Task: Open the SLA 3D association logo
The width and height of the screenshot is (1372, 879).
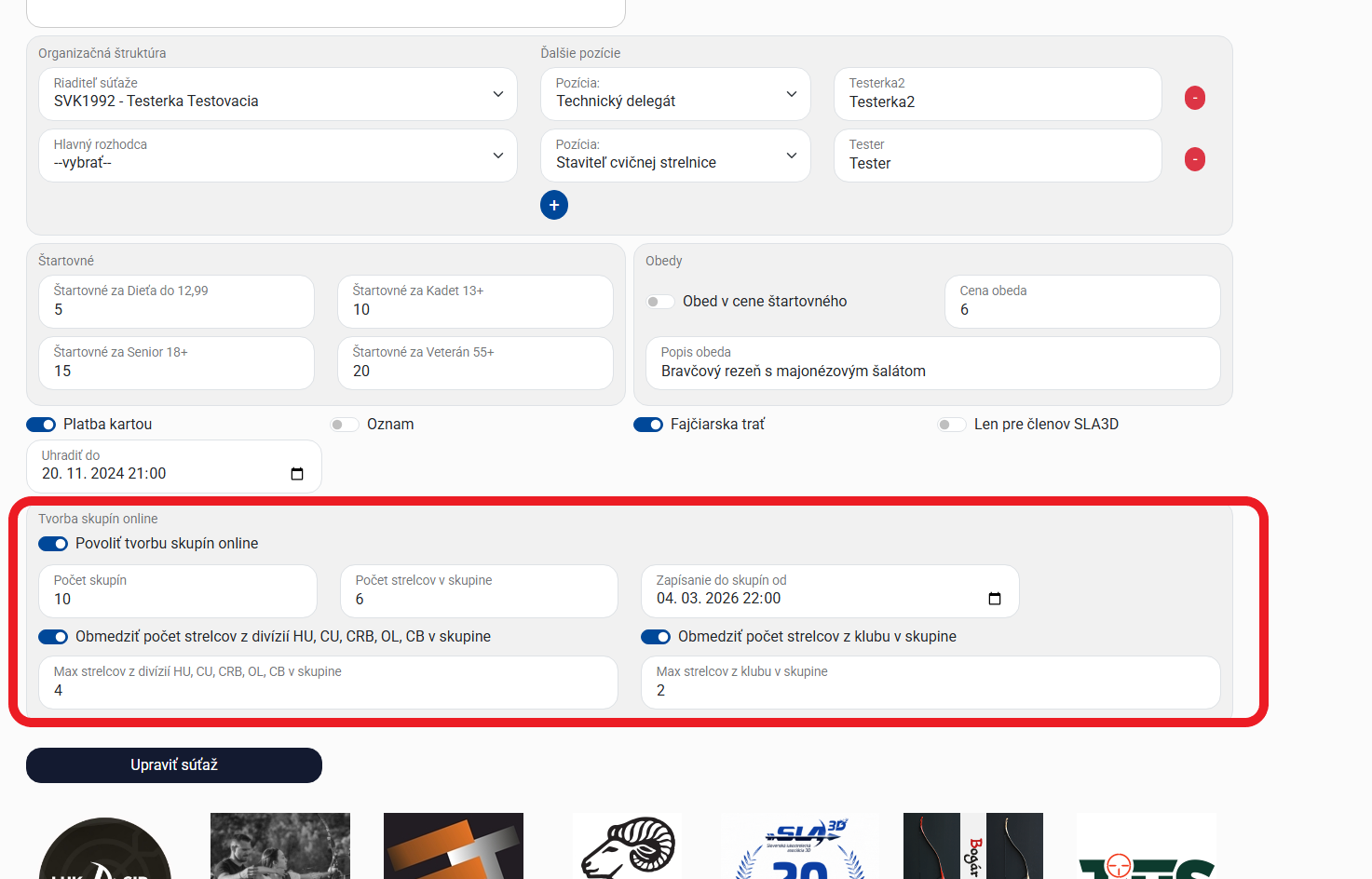Action: (x=800, y=846)
